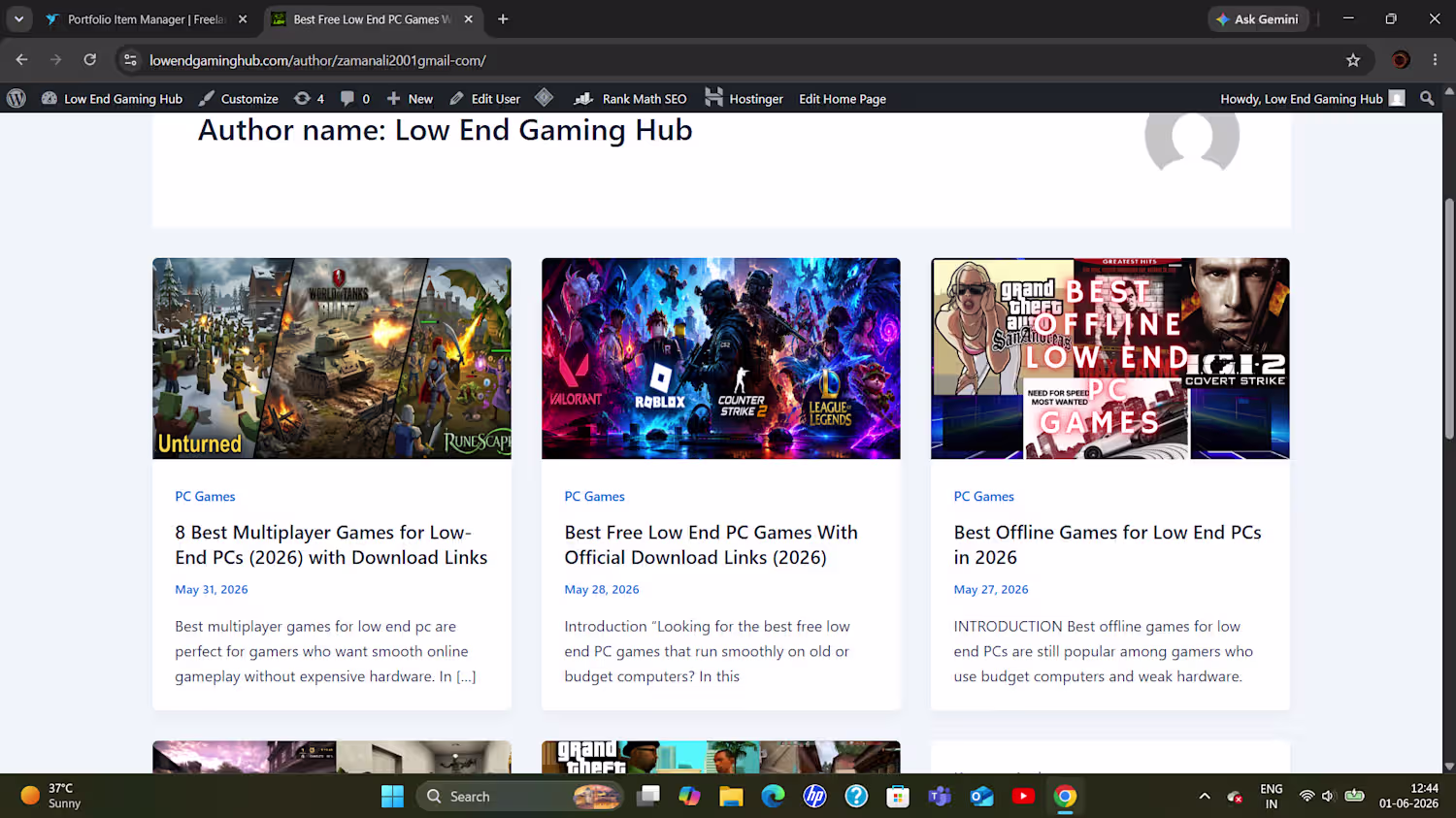Go back to the previous page
Screen dimensions: 1456x818
(21, 60)
